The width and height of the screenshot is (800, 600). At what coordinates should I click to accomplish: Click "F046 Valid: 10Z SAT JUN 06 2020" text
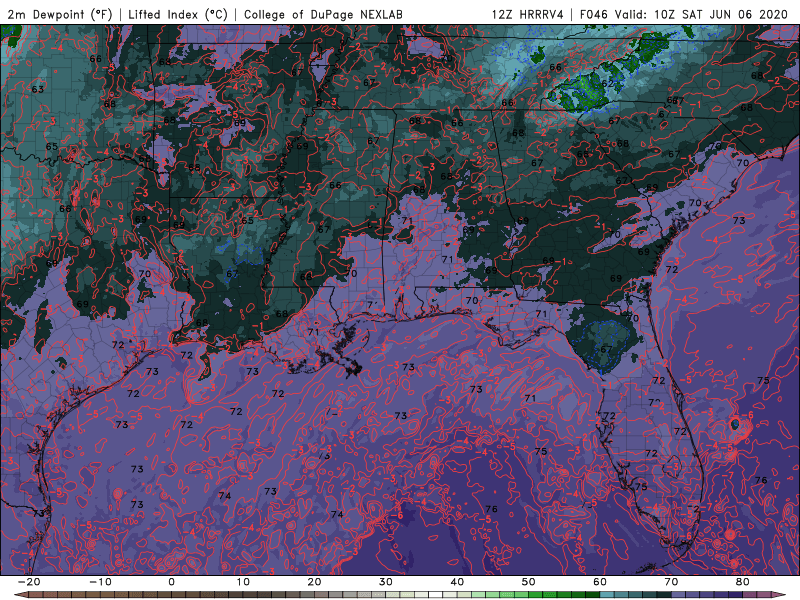coord(684,14)
